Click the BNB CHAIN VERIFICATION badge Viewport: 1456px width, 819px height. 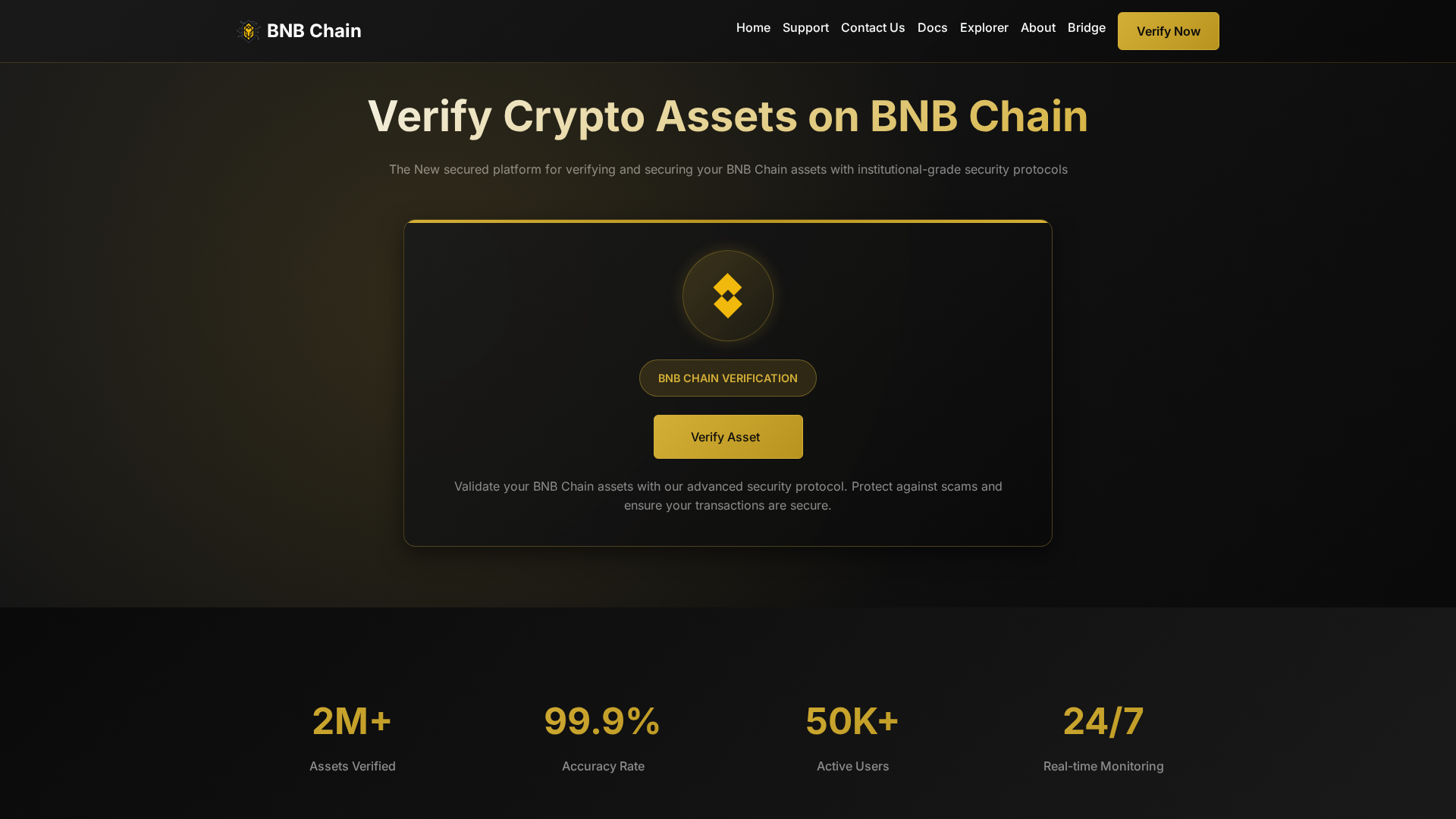coord(728,378)
